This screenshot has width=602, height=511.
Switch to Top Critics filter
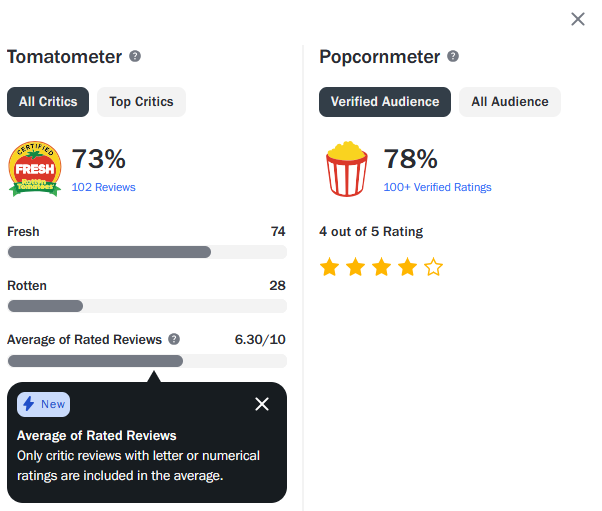coord(141,102)
